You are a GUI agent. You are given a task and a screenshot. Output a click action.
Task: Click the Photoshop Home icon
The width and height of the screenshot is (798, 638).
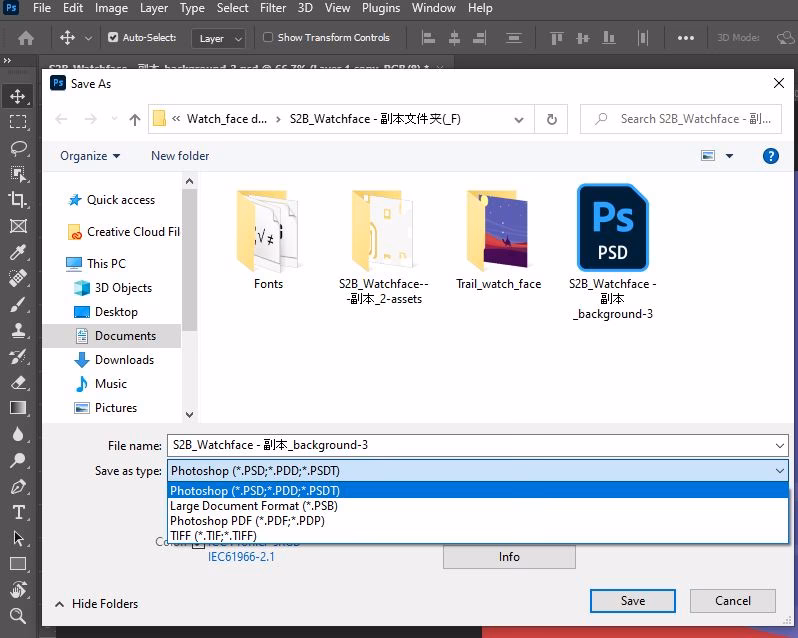pos(26,38)
